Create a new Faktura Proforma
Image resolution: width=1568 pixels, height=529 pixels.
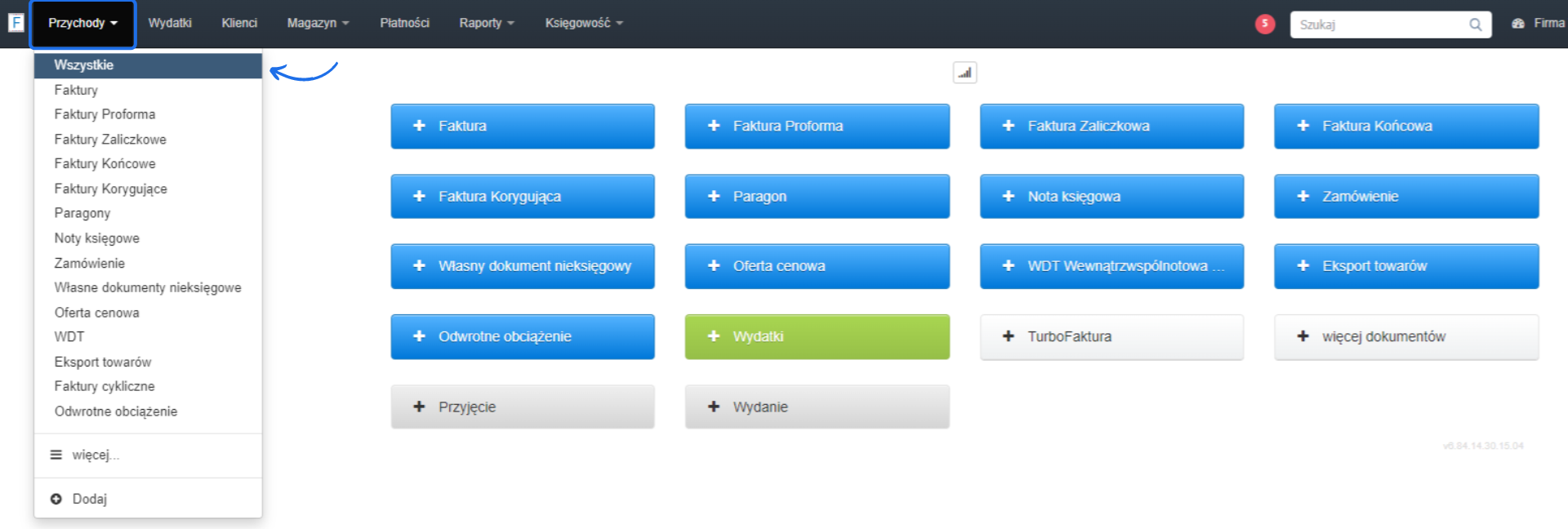[x=817, y=126]
